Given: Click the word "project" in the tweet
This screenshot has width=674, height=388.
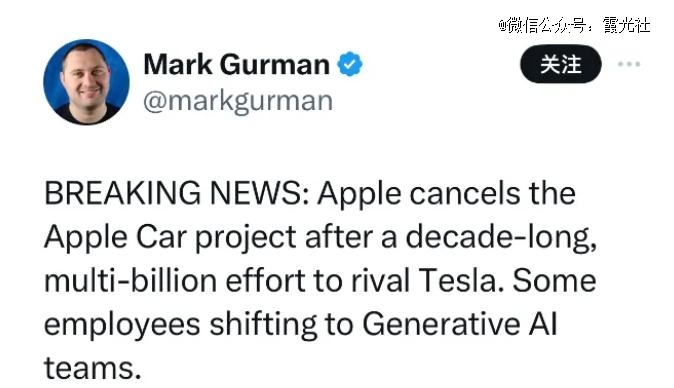Looking at the screenshot, I should [x=246, y=238].
